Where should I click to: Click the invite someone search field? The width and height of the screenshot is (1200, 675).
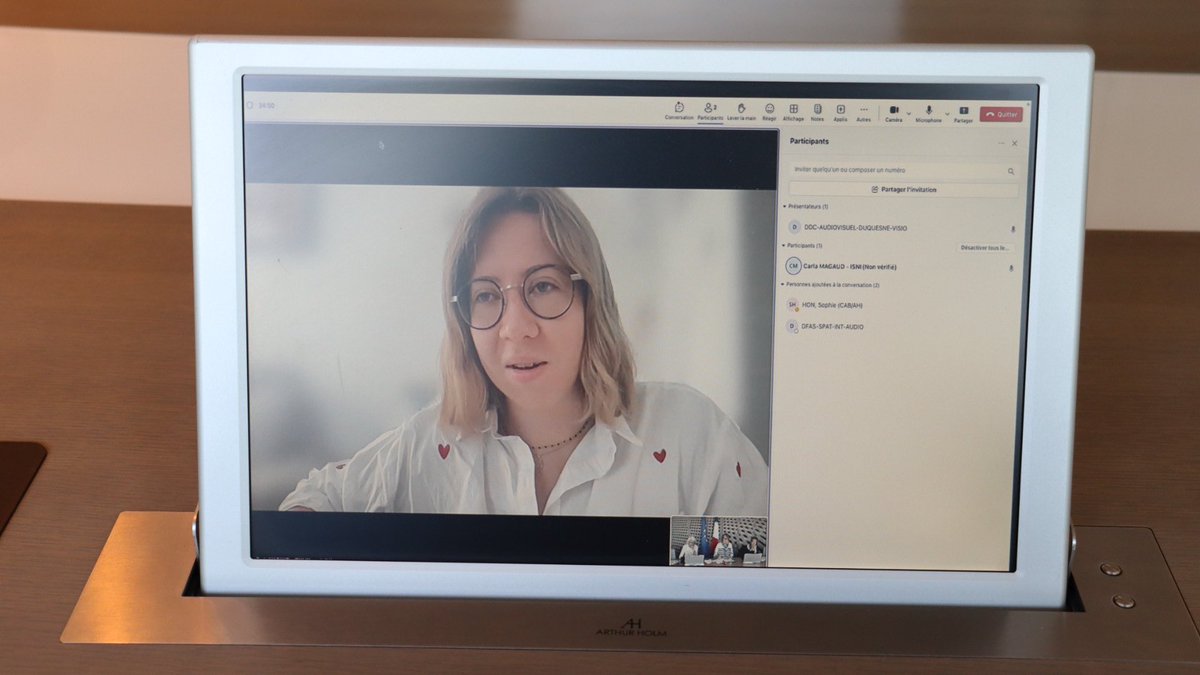pyautogui.click(x=903, y=170)
